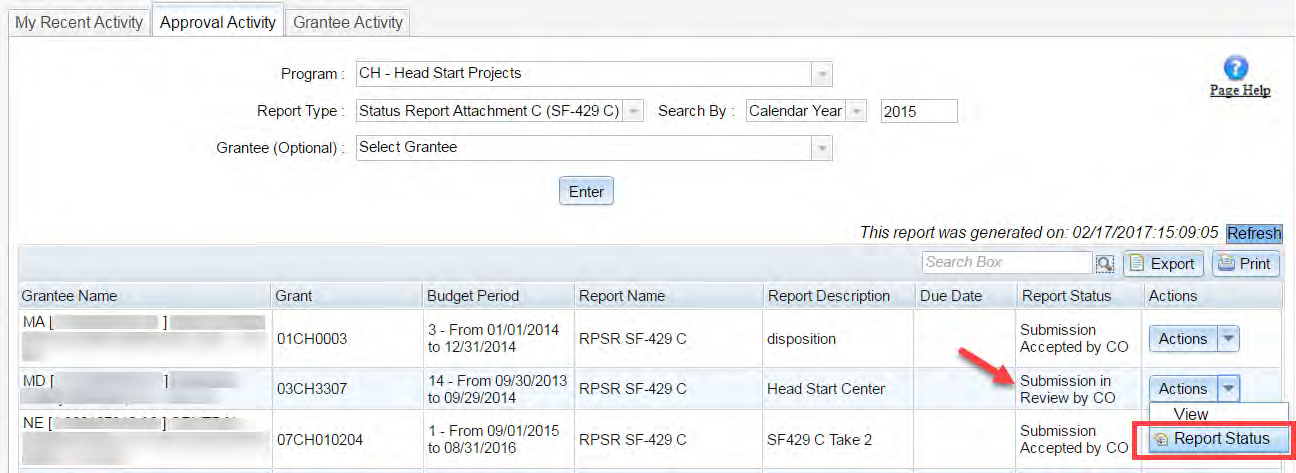Open the Grantee (Optional) dropdown

tap(821, 148)
